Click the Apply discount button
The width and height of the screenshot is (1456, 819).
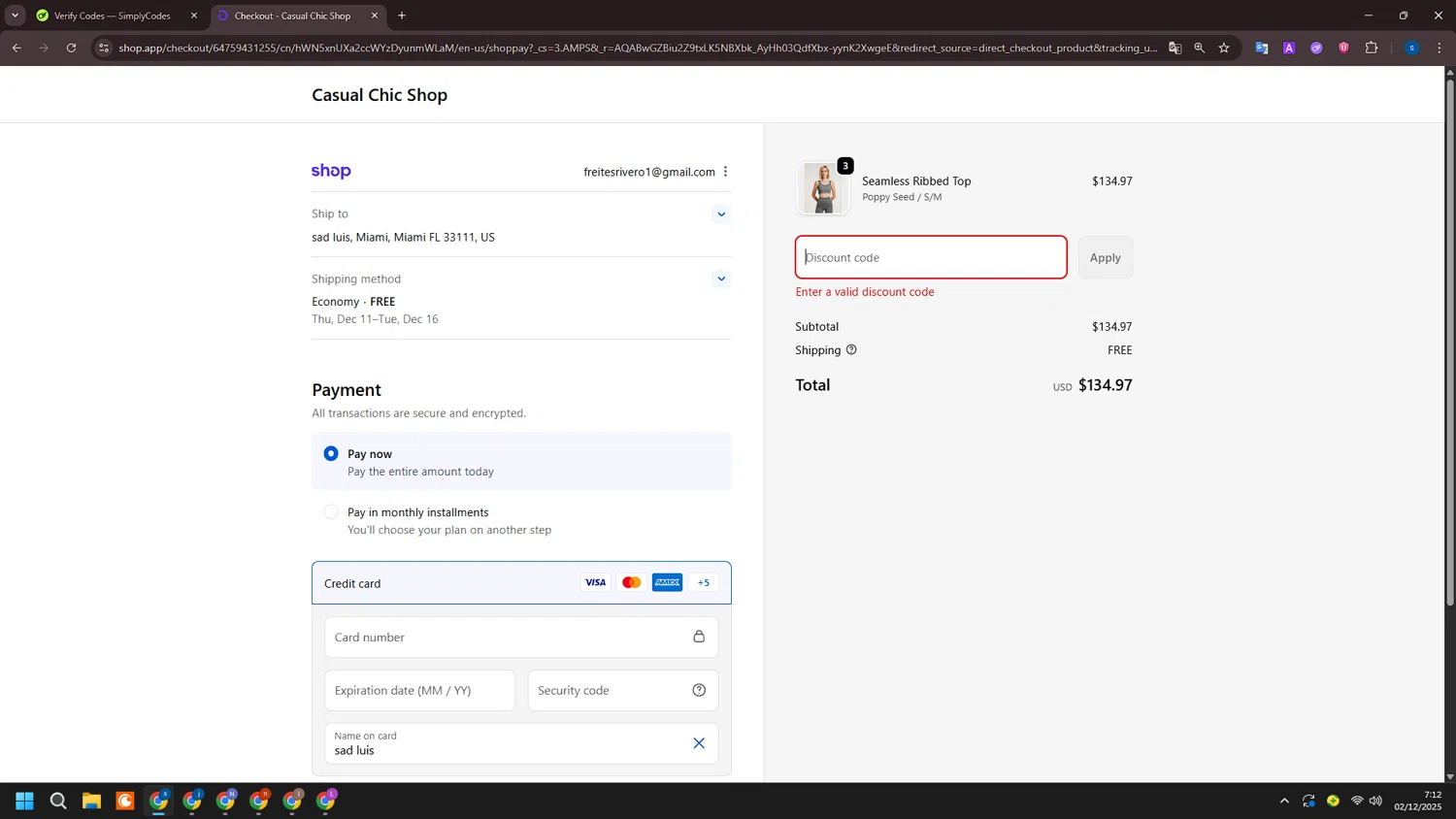coord(1105,257)
